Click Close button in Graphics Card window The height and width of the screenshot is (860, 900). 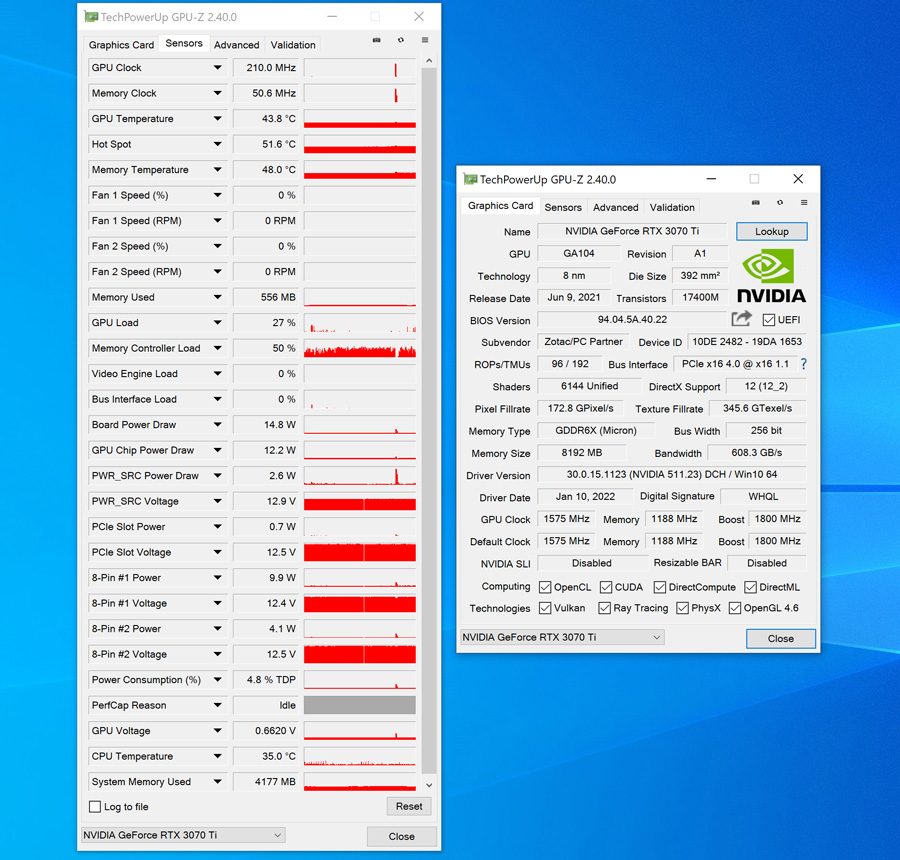coord(781,638)
